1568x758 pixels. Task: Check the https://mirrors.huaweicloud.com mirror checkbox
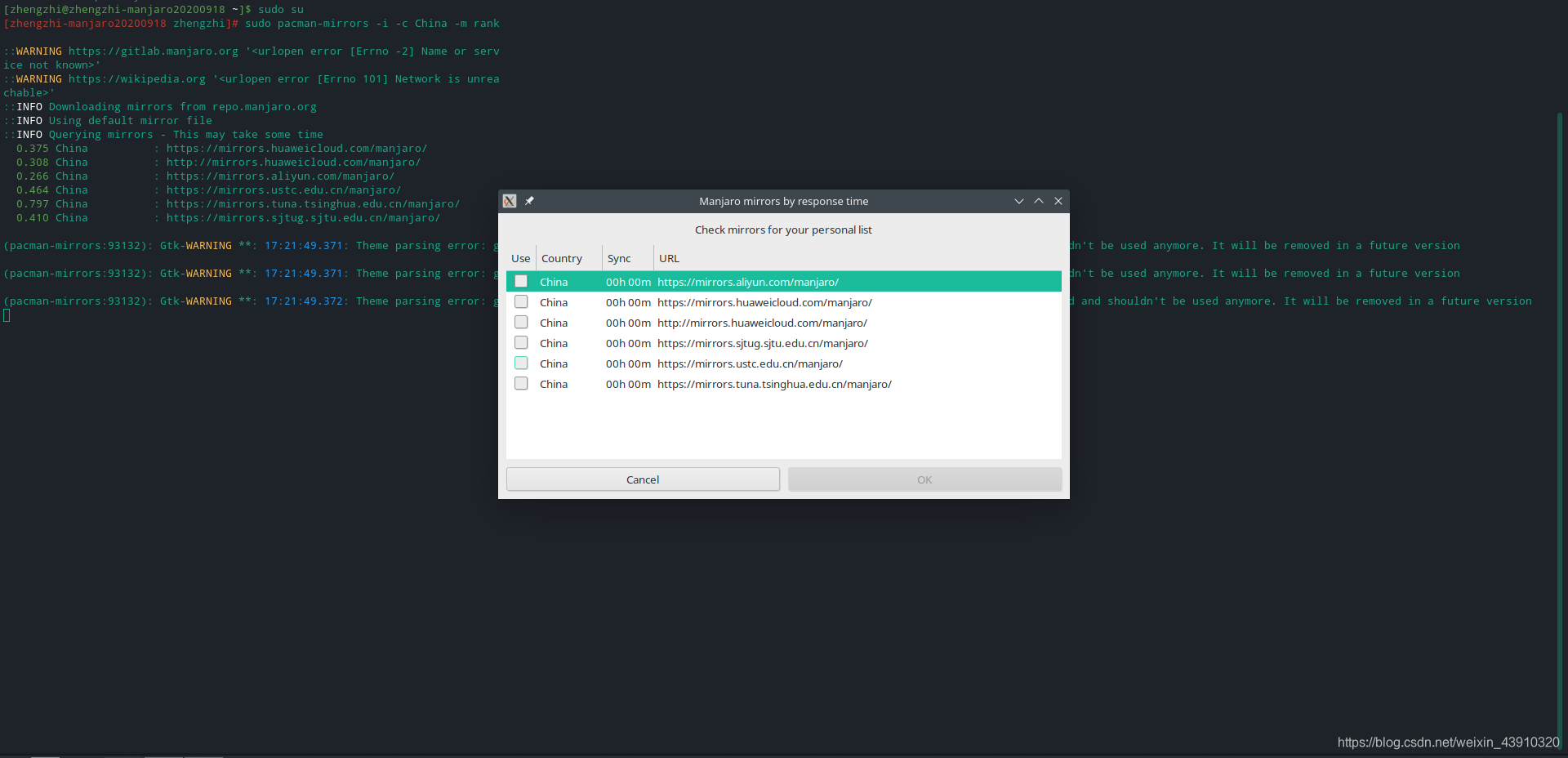pyautogui.click(x=521, y=301)
